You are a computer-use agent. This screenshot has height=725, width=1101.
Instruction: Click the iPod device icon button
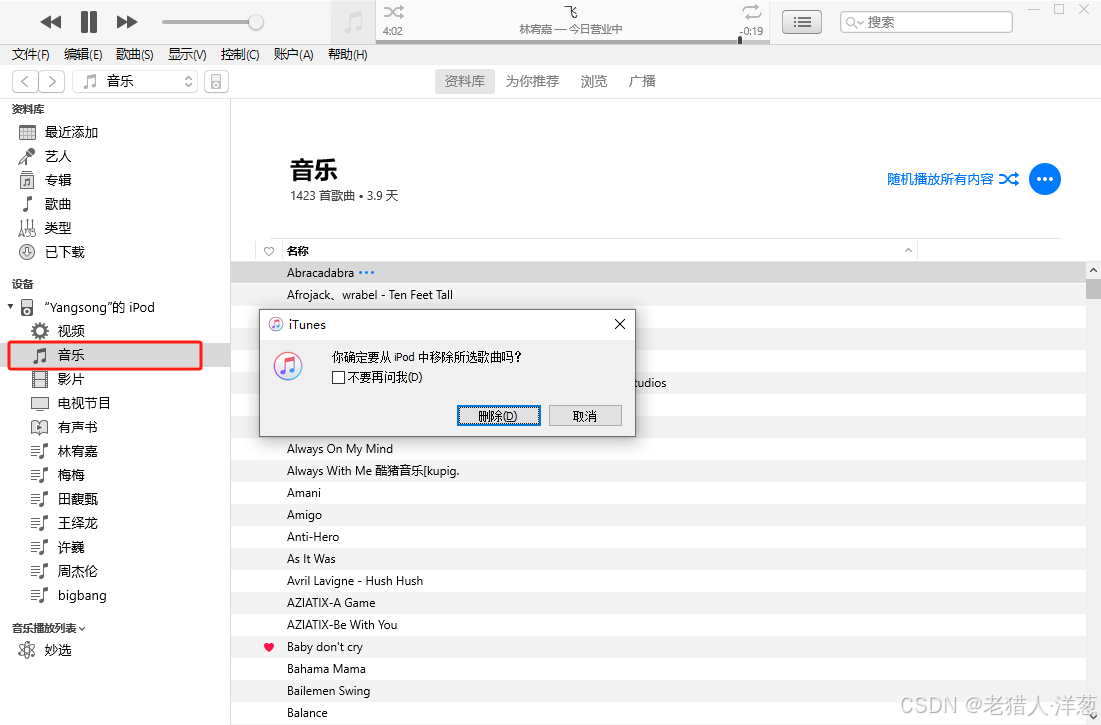[x=216, y=81]
